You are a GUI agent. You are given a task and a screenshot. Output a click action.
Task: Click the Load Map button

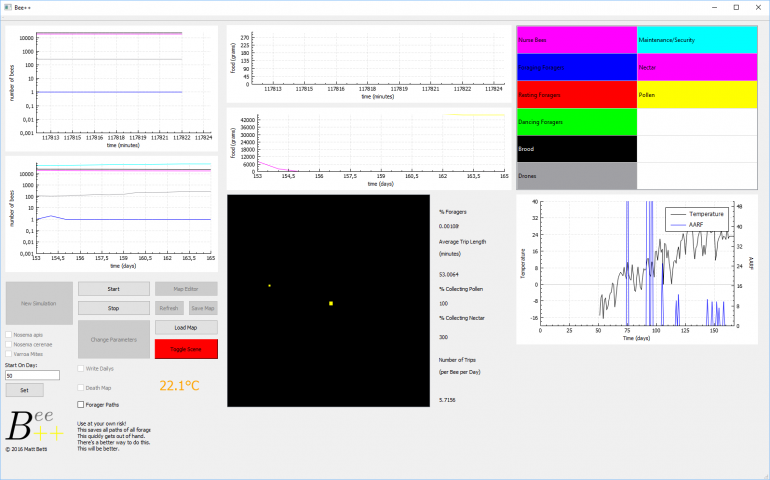(185, 327)
